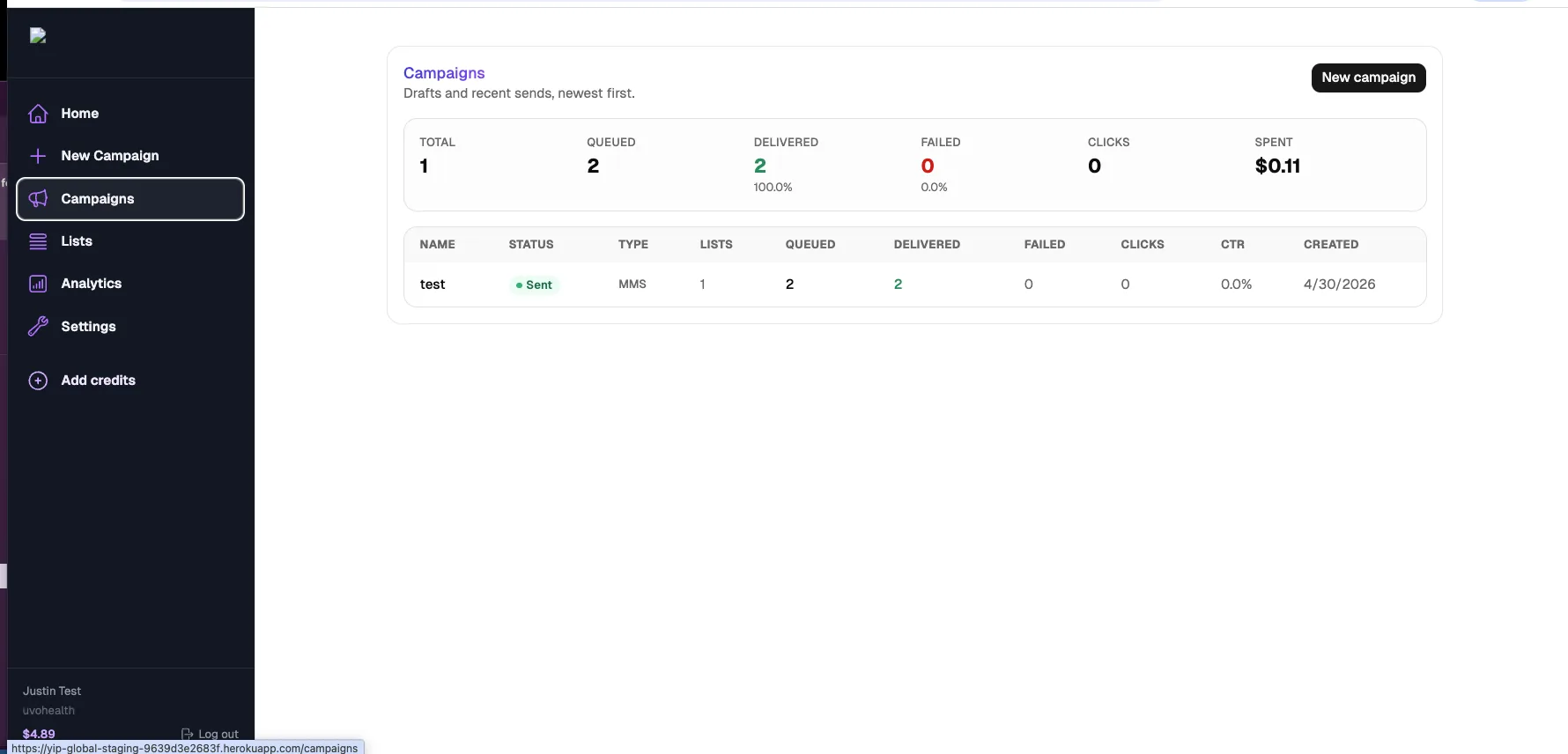Click the CTR column header
This screenshot has height=754, width=1568.
[x=1232, y=244]
